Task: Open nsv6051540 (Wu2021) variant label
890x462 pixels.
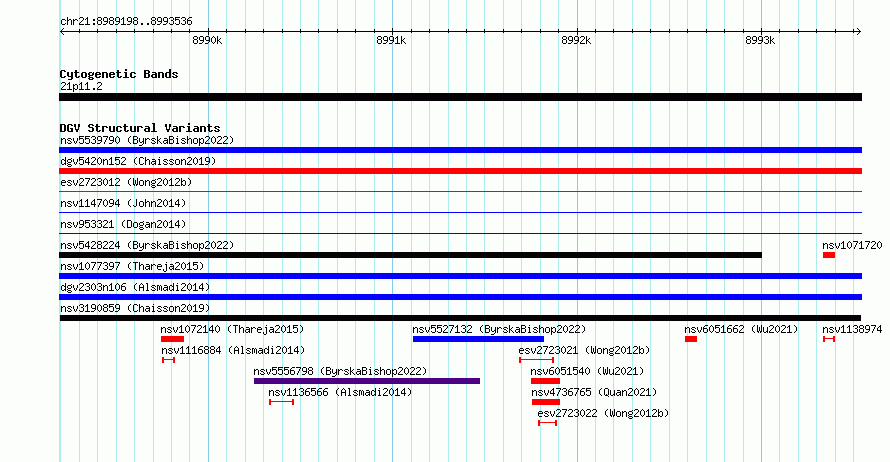Action: pos(587,371)
